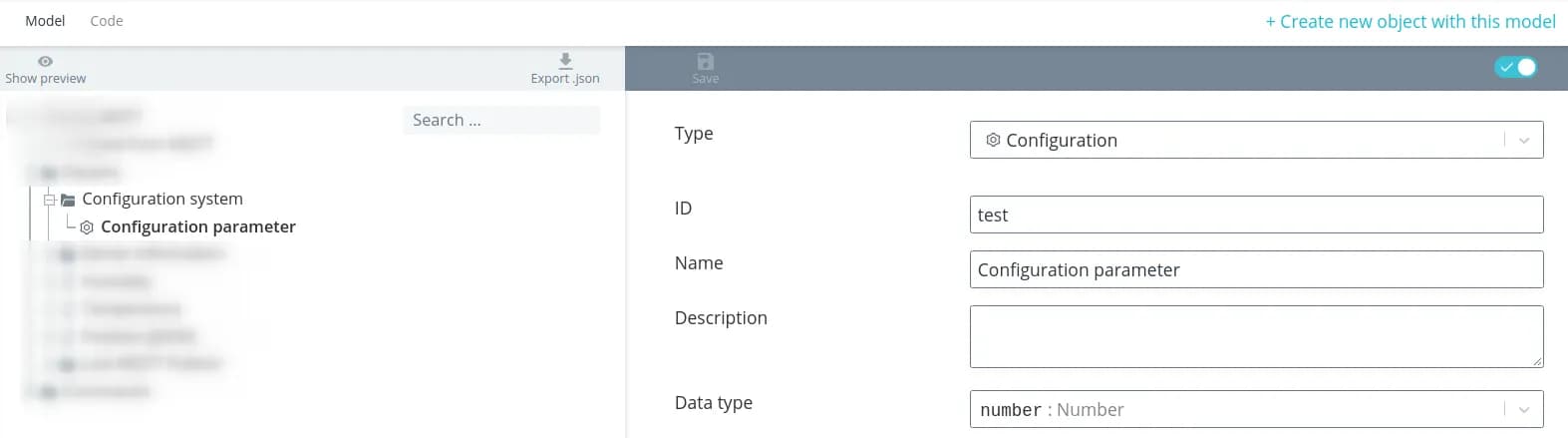Click the Configuration system folder icon
The image size is (1568, 438).
click(x=68, y=200)
